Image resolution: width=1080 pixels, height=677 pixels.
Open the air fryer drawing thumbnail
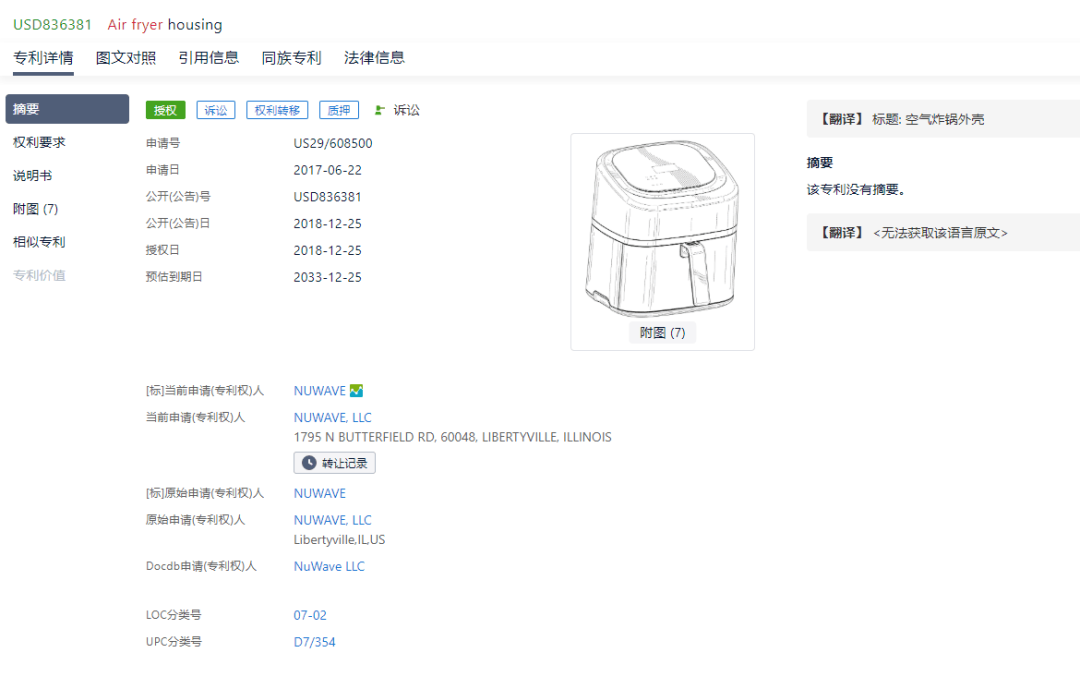pos(662,230)
